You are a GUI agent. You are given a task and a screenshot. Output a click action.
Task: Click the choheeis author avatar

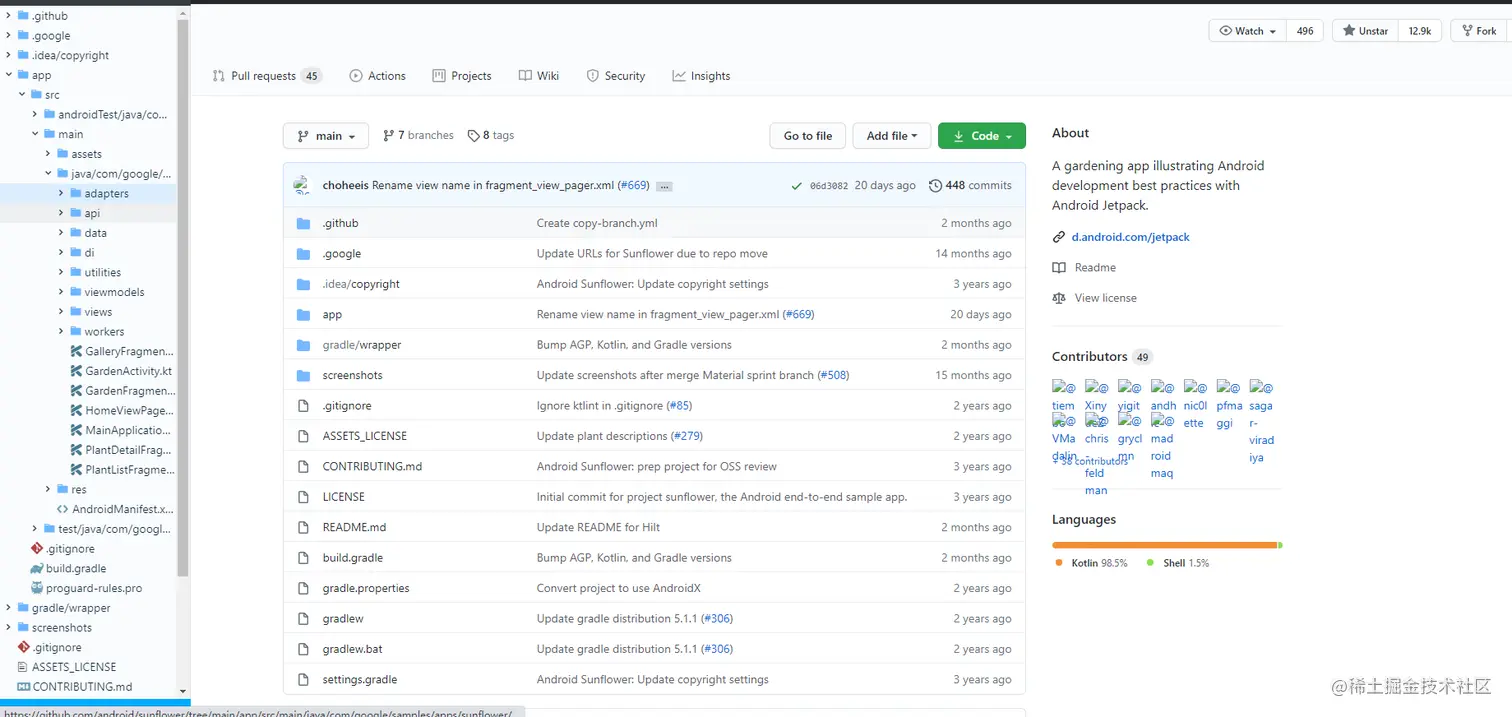302,185
